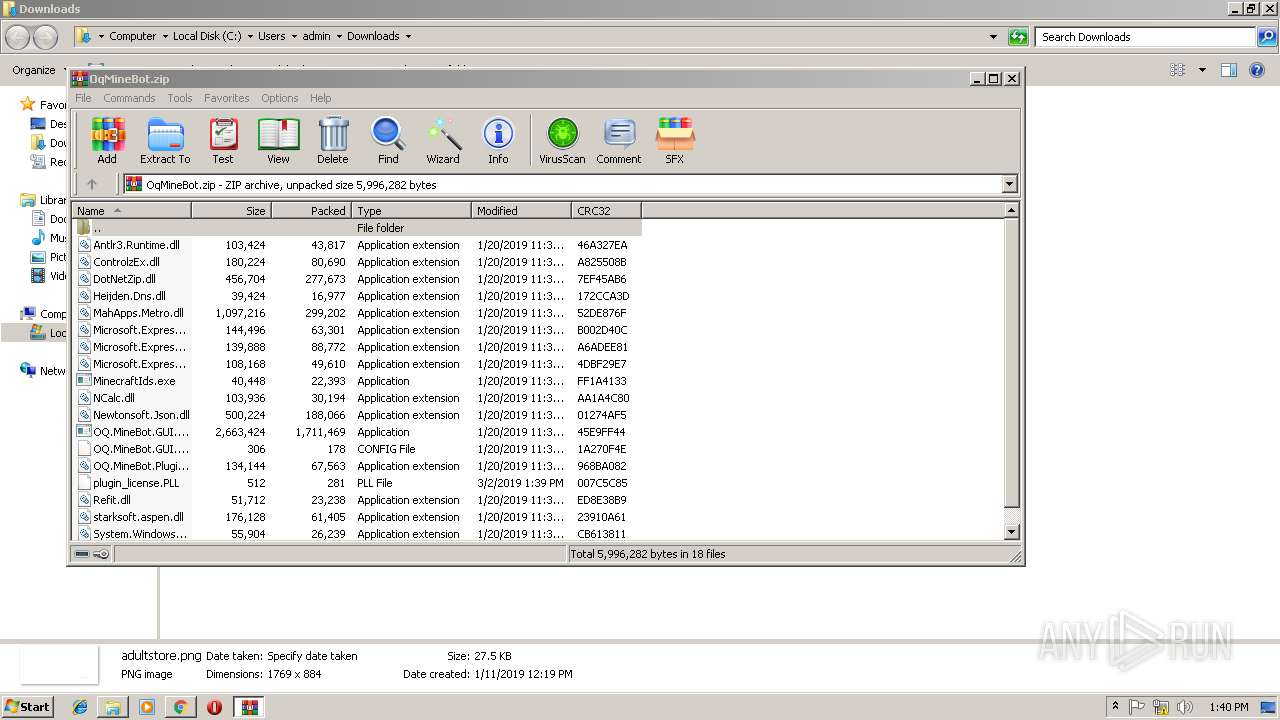Open the Tools menu
The width and height of the screenshot is (1280, 720).
tap(180, 98)
